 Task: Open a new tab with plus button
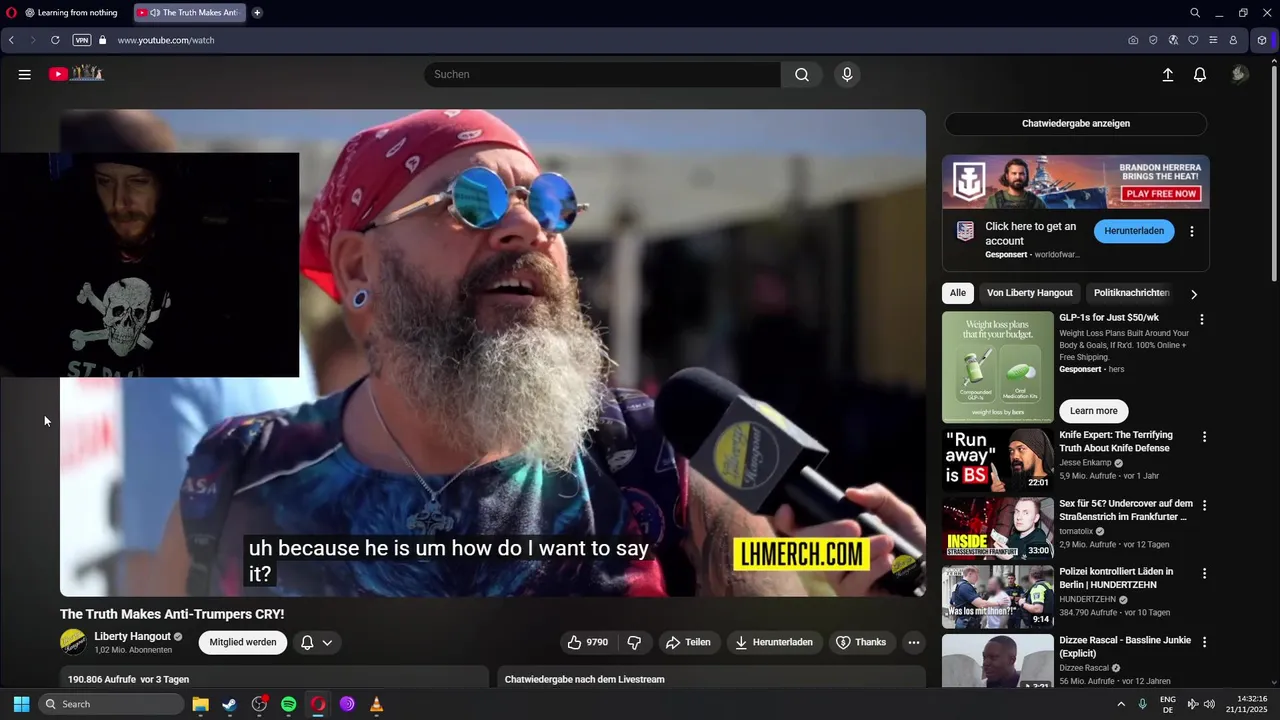coord(257,13)
